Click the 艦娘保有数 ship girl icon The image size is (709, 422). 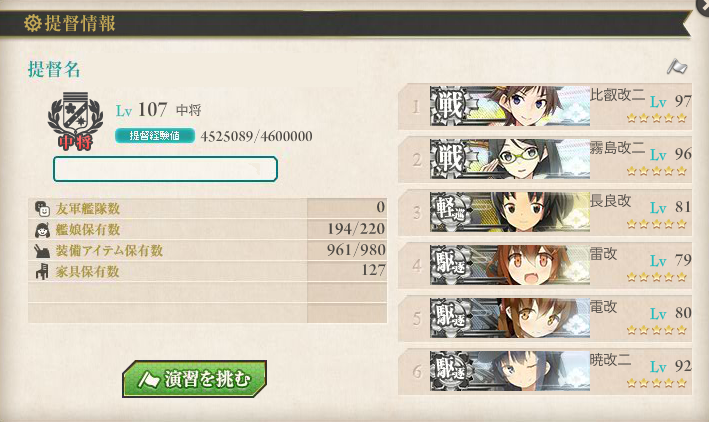point(42,230)
